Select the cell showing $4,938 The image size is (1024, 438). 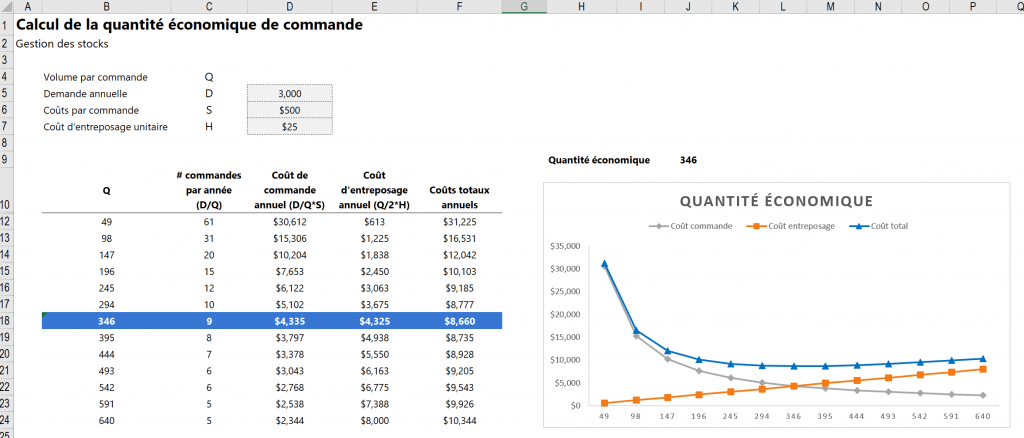click(374, 337)
